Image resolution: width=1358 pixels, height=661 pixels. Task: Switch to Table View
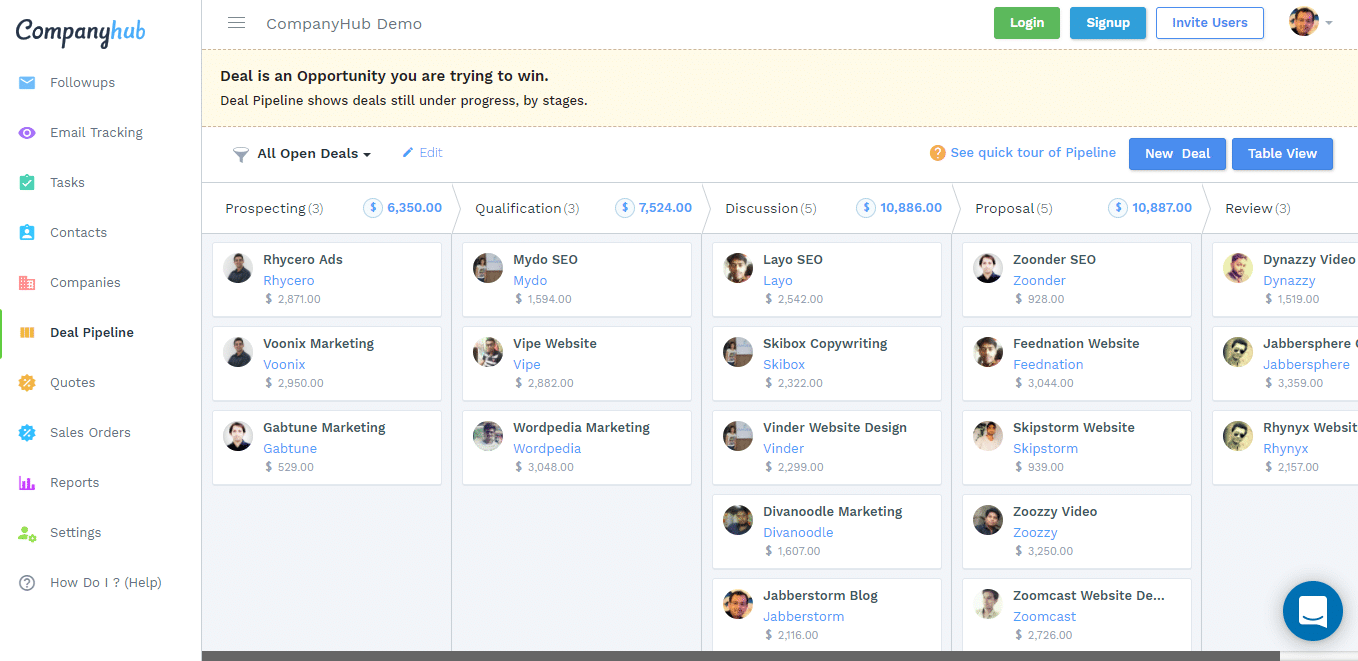click(x=1282, y=154)
